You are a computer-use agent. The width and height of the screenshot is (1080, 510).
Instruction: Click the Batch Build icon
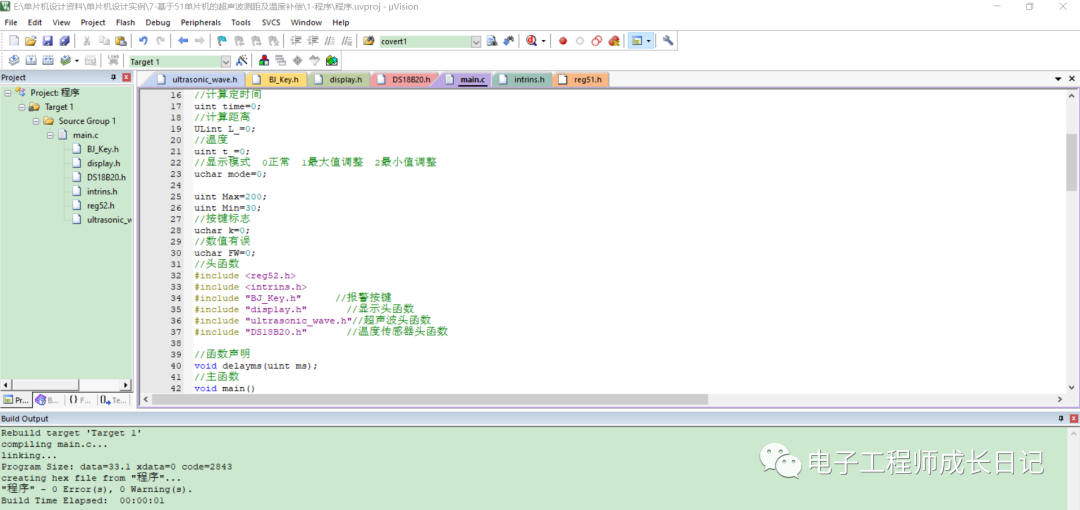65,61
